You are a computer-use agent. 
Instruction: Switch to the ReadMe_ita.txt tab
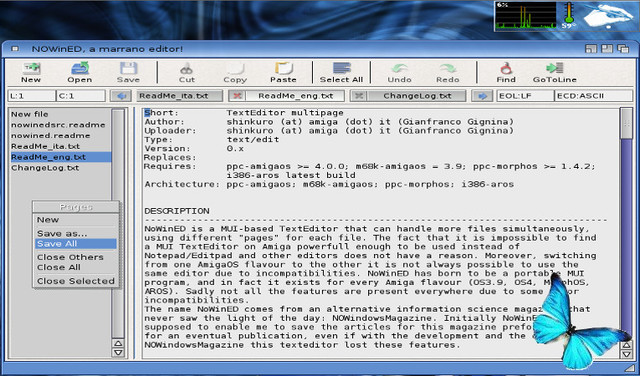179,96
